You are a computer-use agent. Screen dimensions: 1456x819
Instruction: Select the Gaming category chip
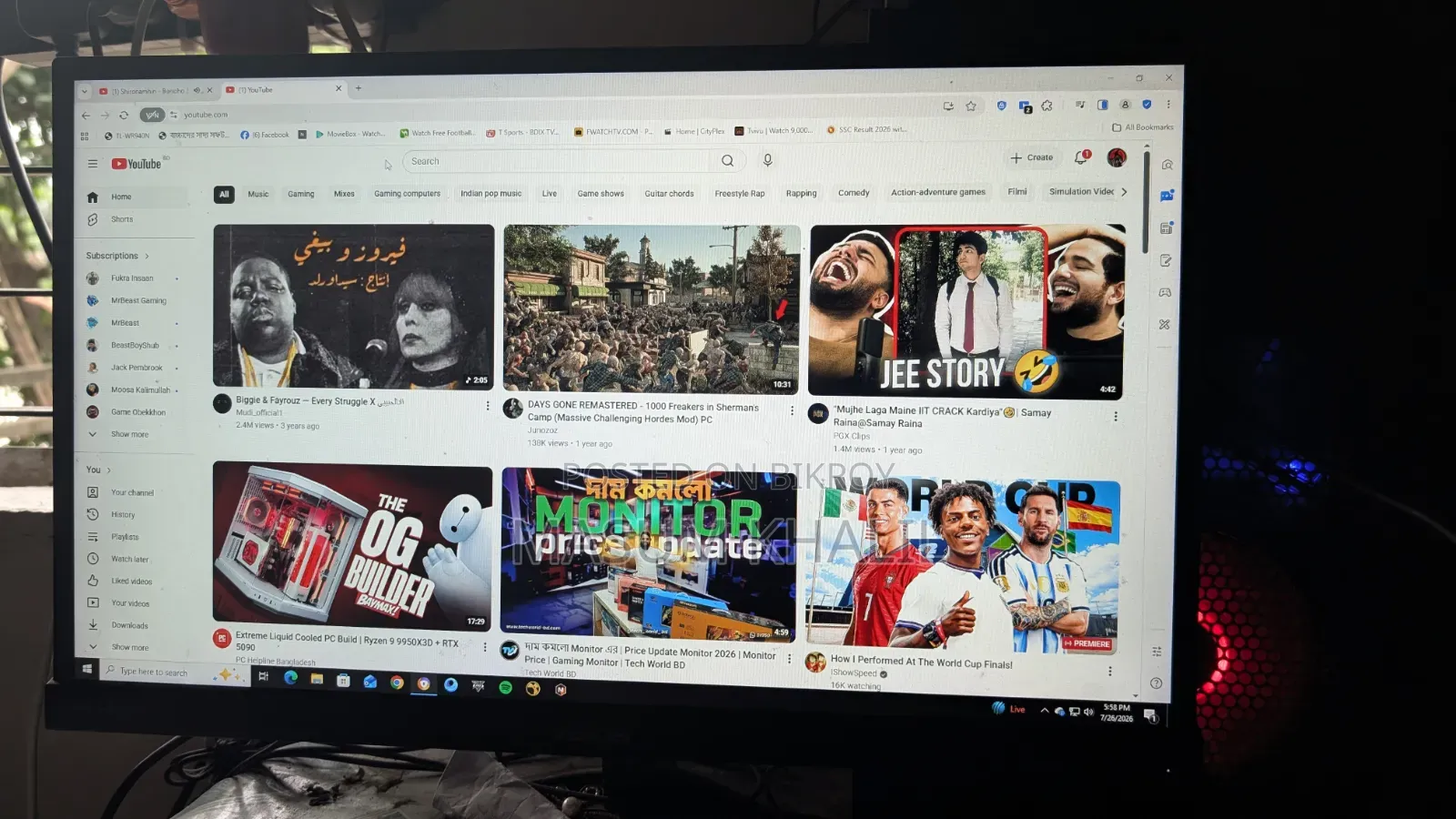point(301,194)
